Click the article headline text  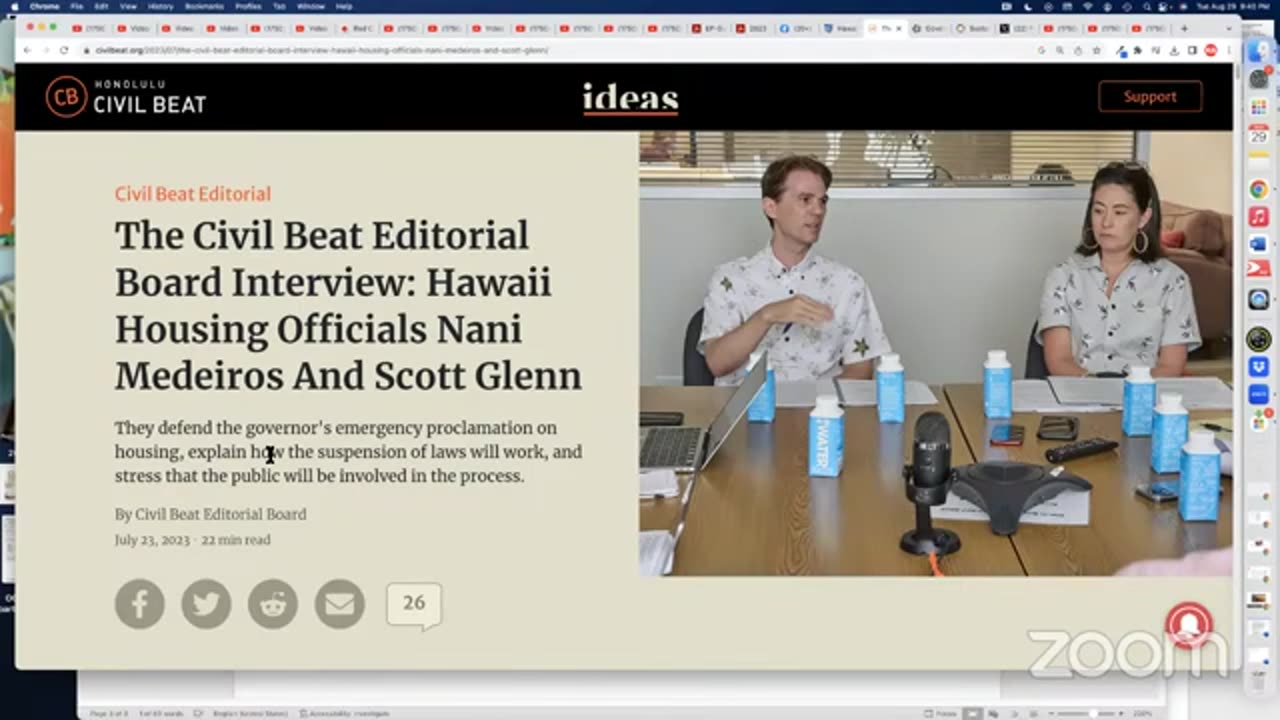348,306
